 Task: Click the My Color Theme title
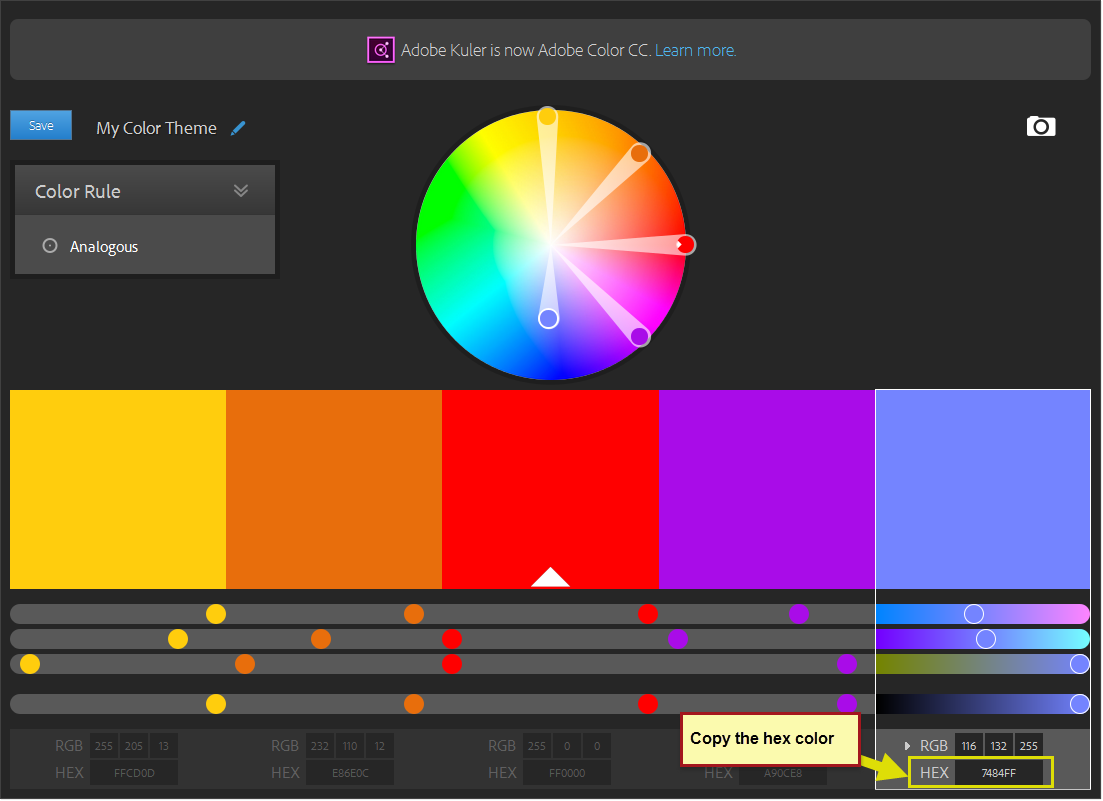pos(156,128)
